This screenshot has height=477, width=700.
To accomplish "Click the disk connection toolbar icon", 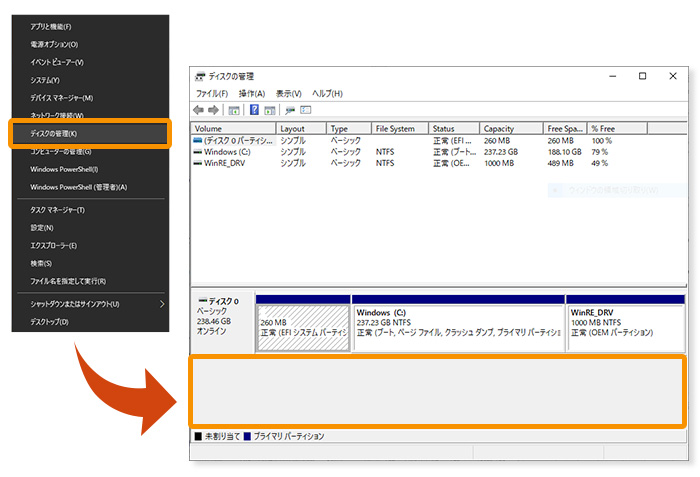I will coord(290,110).
